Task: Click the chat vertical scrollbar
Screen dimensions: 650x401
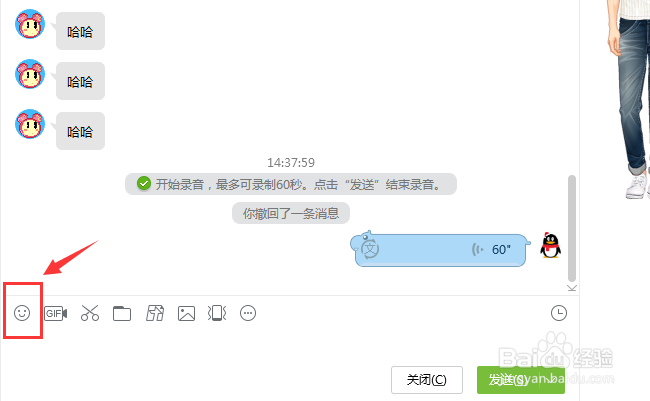Action: pos(572,228)
